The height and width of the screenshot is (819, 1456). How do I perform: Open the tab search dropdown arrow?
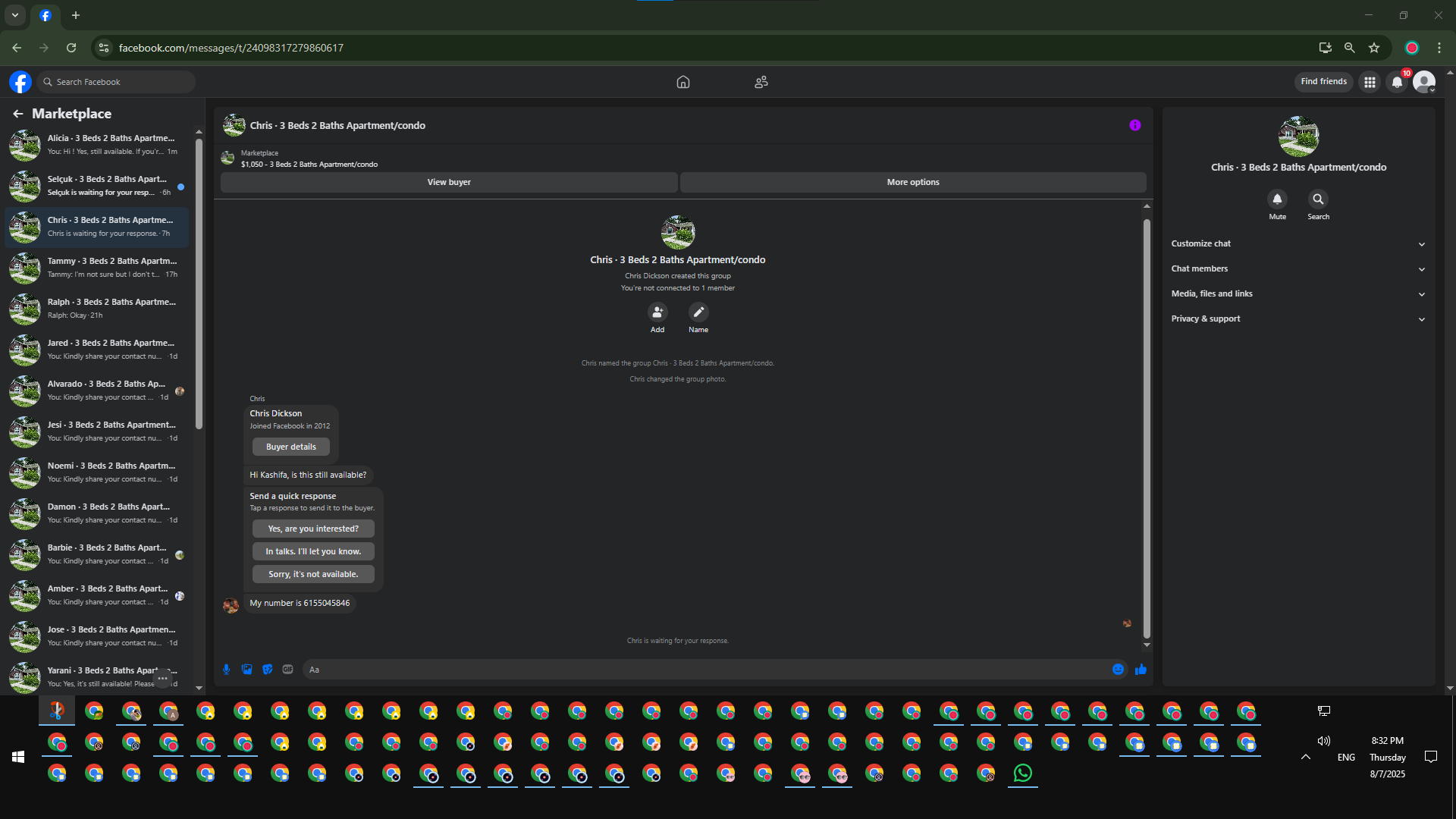15,15
